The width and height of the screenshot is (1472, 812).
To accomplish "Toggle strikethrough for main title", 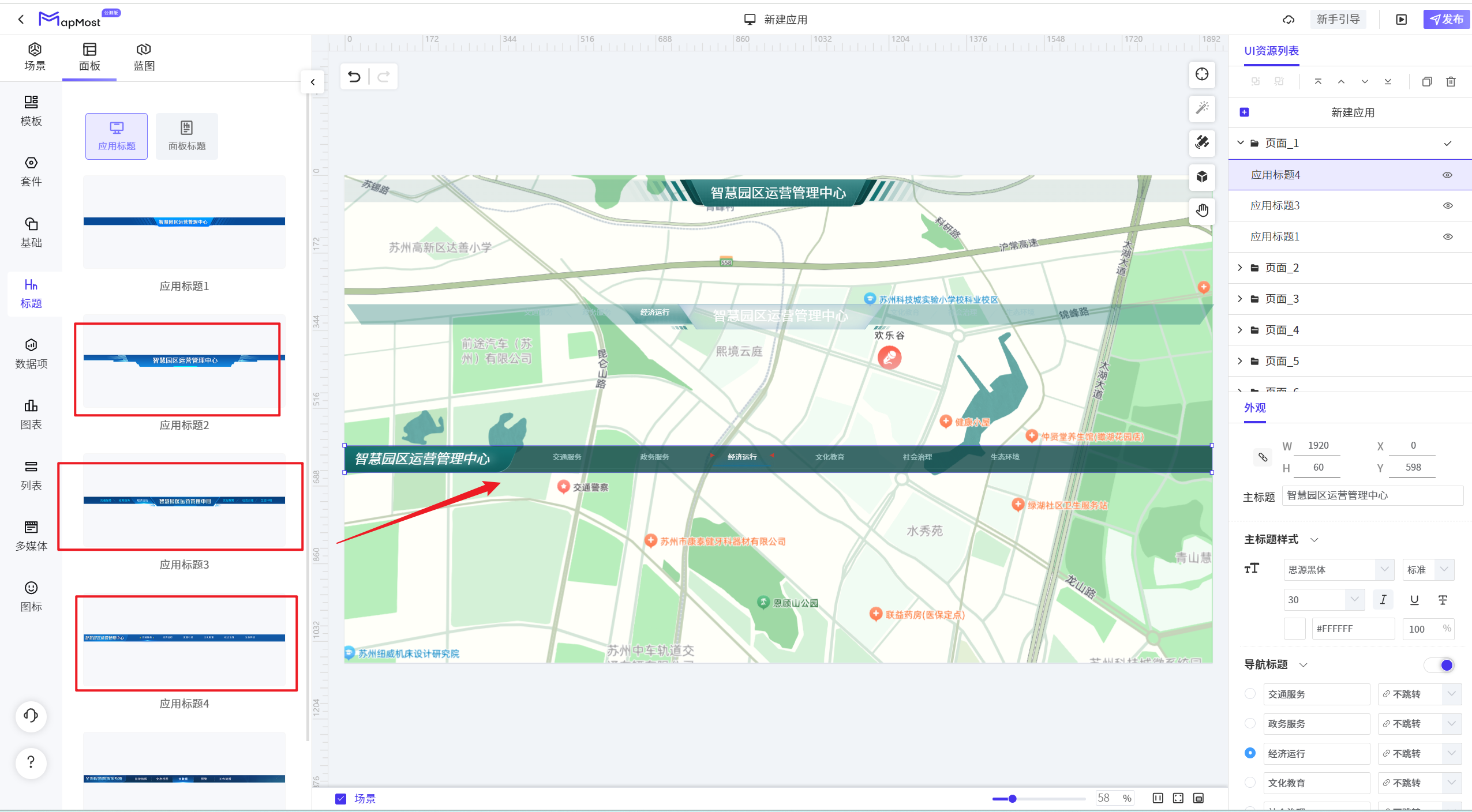I will coord(1443,600).
